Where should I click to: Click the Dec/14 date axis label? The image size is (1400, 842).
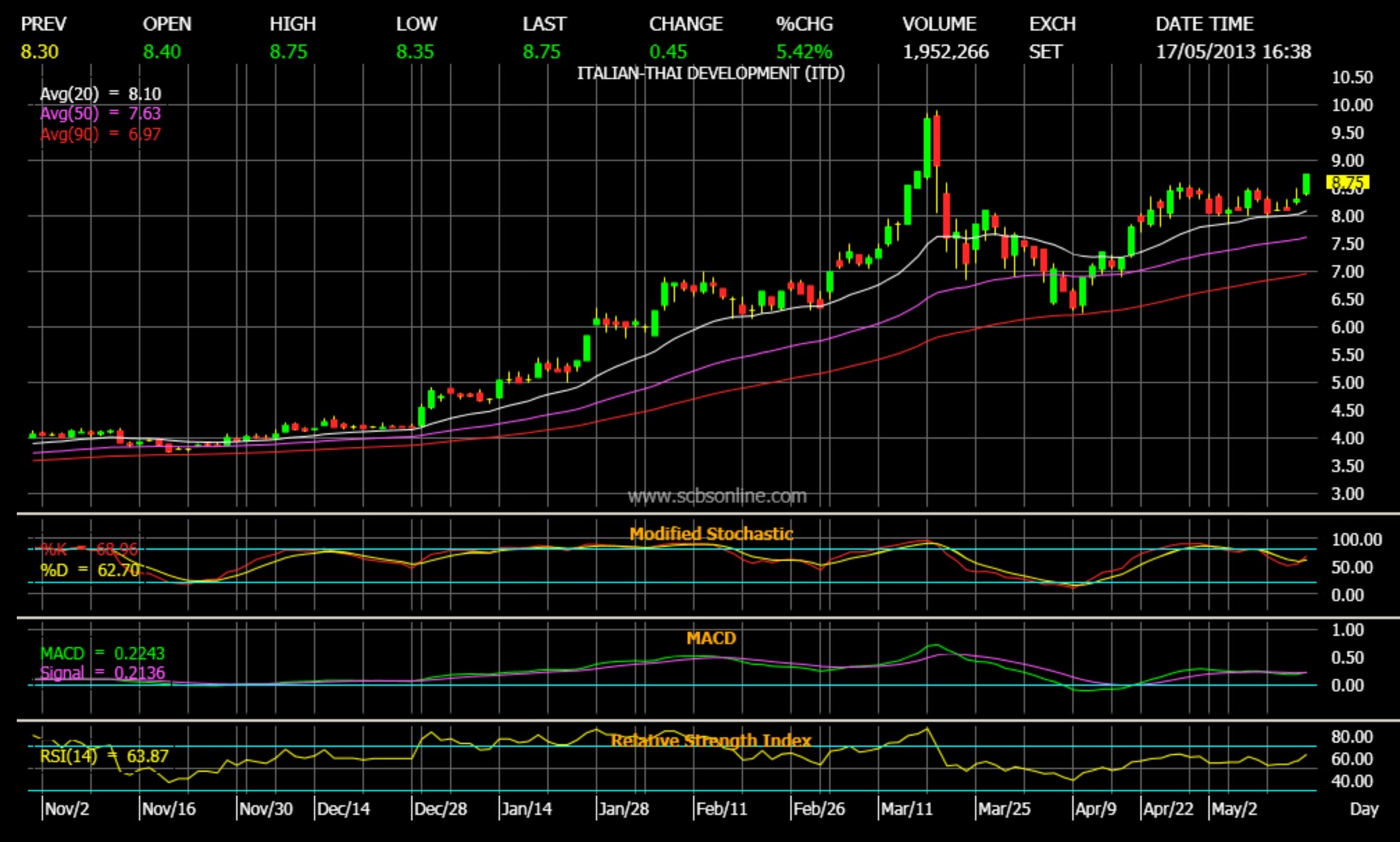pos(344,809)
